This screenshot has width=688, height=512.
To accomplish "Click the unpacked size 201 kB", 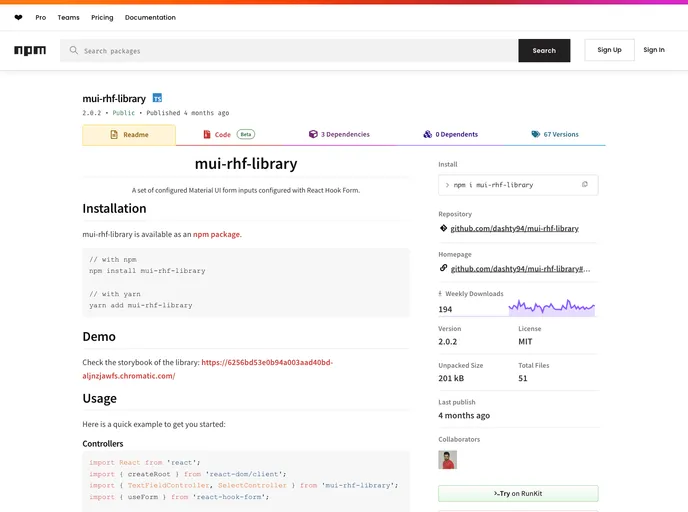I will click(x=451, y=378).
